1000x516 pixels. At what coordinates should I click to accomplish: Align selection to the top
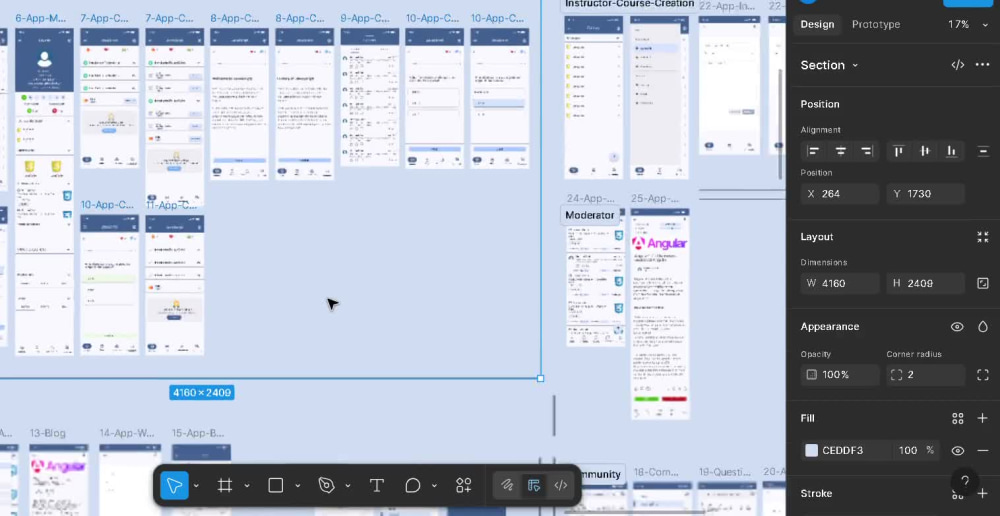[x=899, y=151]
